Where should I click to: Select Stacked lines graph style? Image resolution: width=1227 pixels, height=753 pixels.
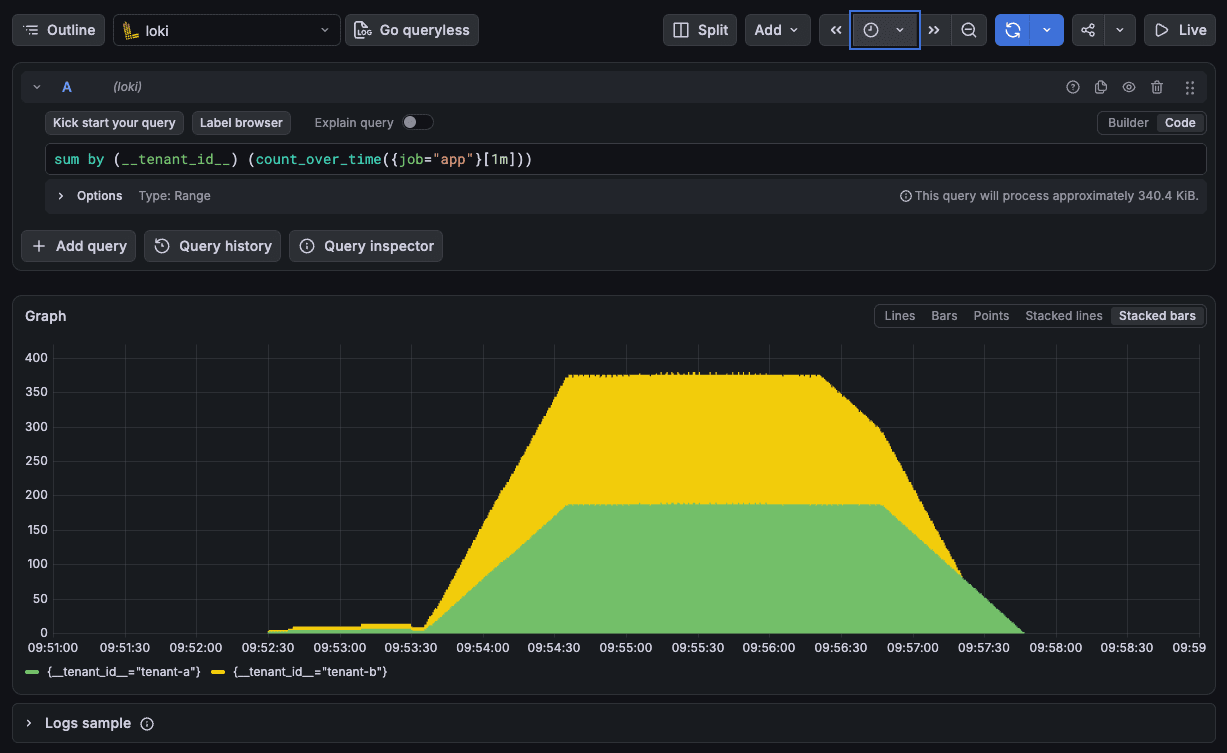(x=1064, y=316)
